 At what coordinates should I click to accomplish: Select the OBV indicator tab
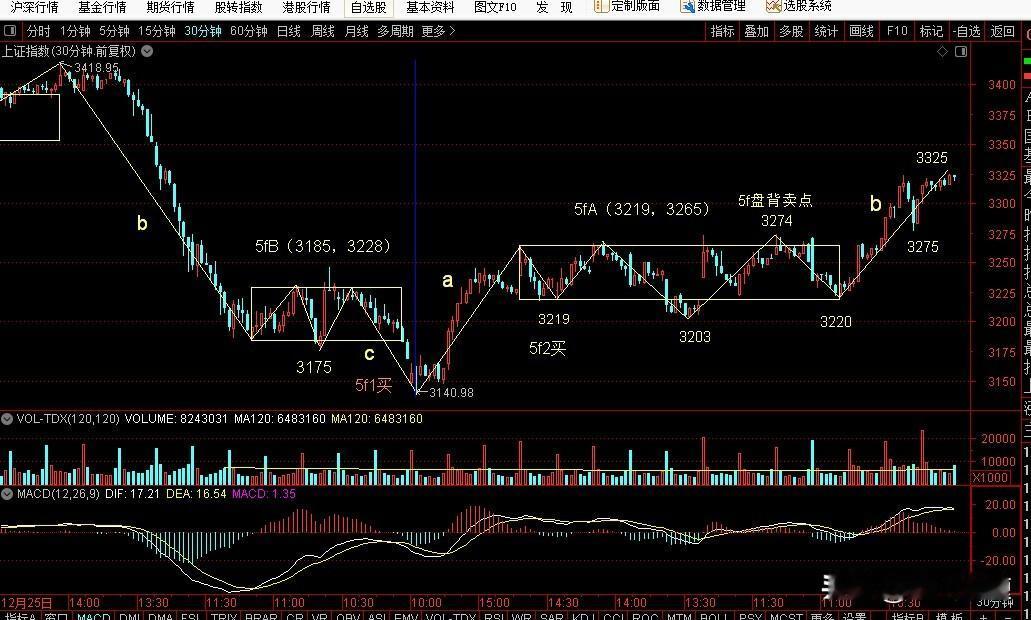click(x=348, y=616)
